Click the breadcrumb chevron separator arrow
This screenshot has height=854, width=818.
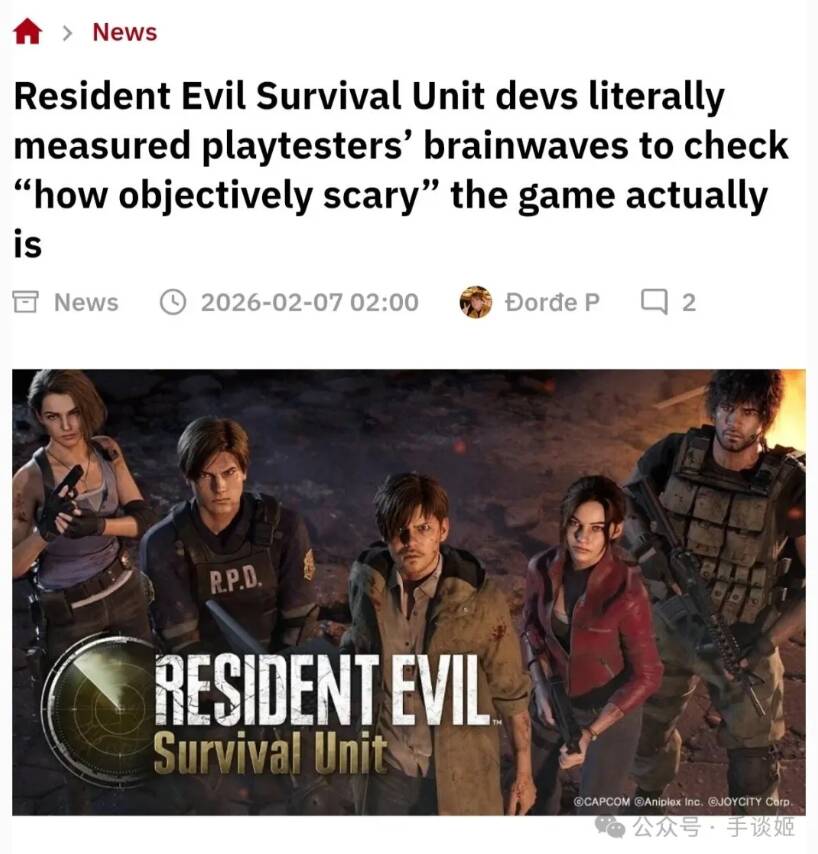(68, 33)
